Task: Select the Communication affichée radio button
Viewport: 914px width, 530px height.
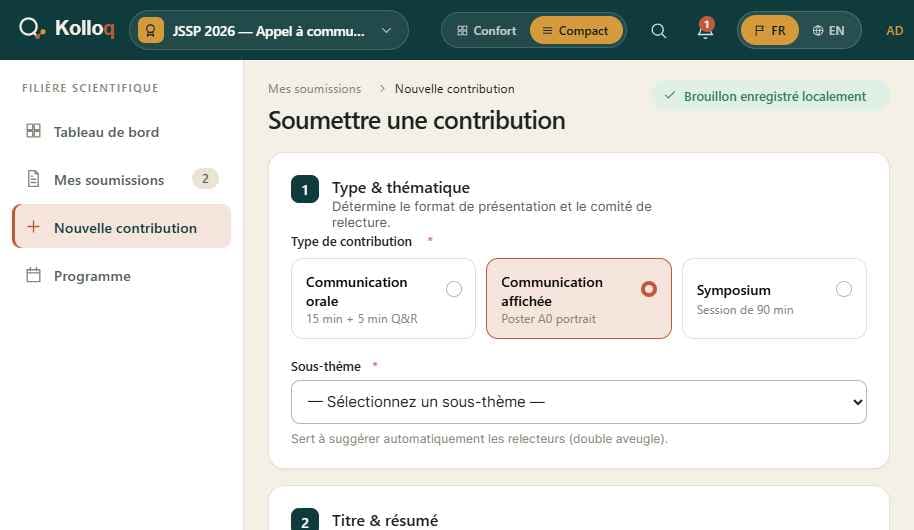Action: click(x=648, y=289)
